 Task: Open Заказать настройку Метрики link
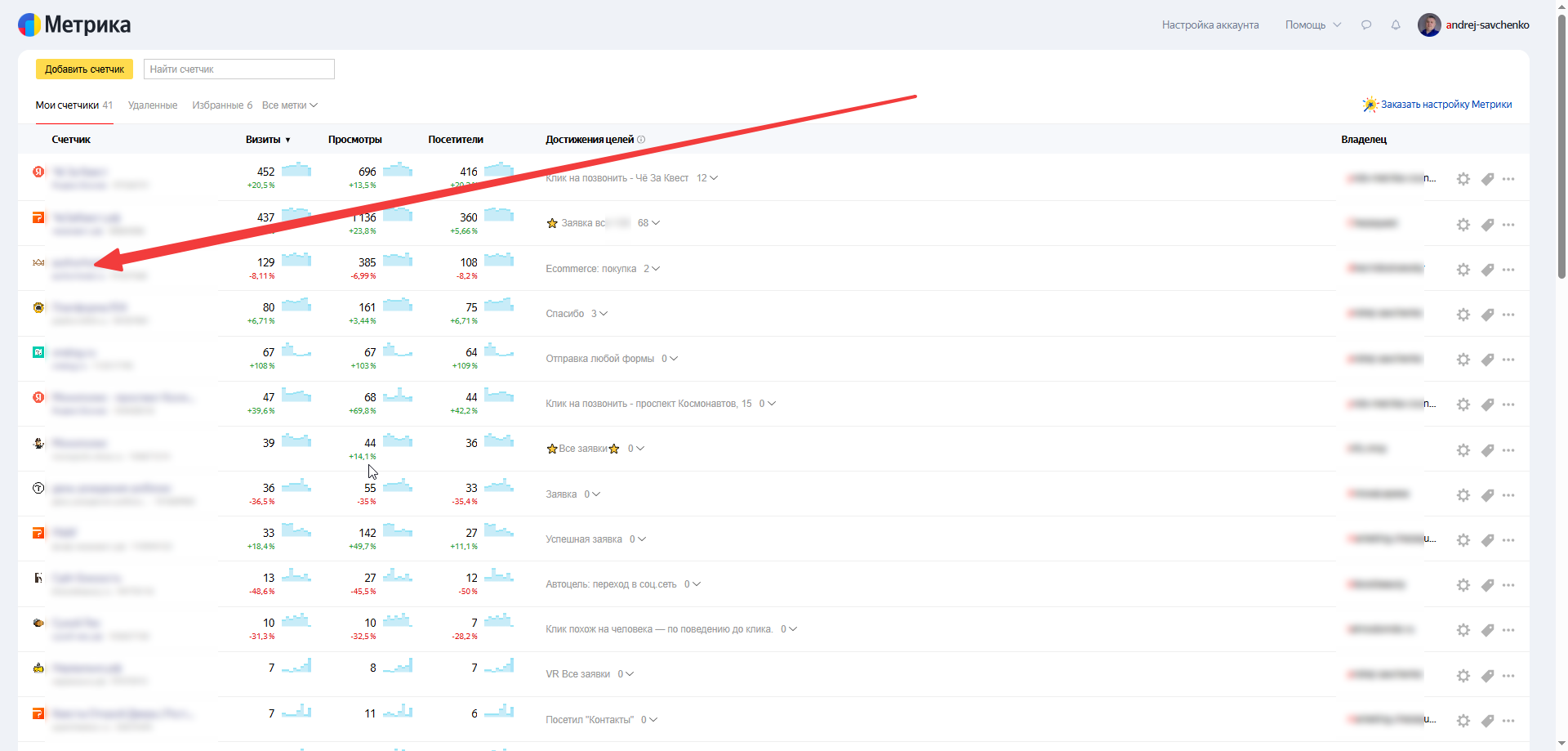1437,105
